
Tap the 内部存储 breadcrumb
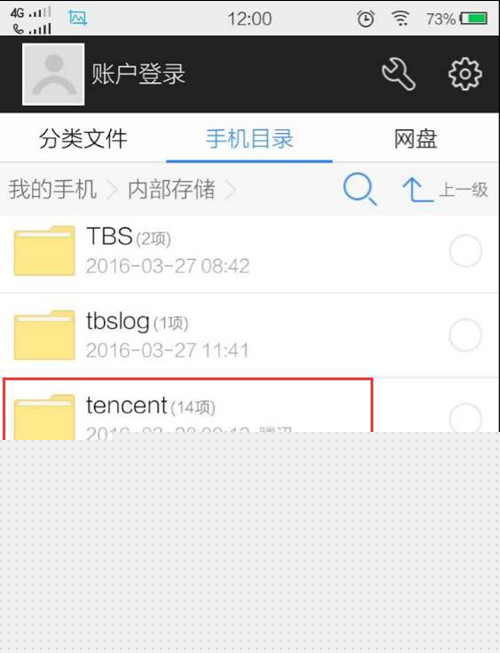pos(171,189)
